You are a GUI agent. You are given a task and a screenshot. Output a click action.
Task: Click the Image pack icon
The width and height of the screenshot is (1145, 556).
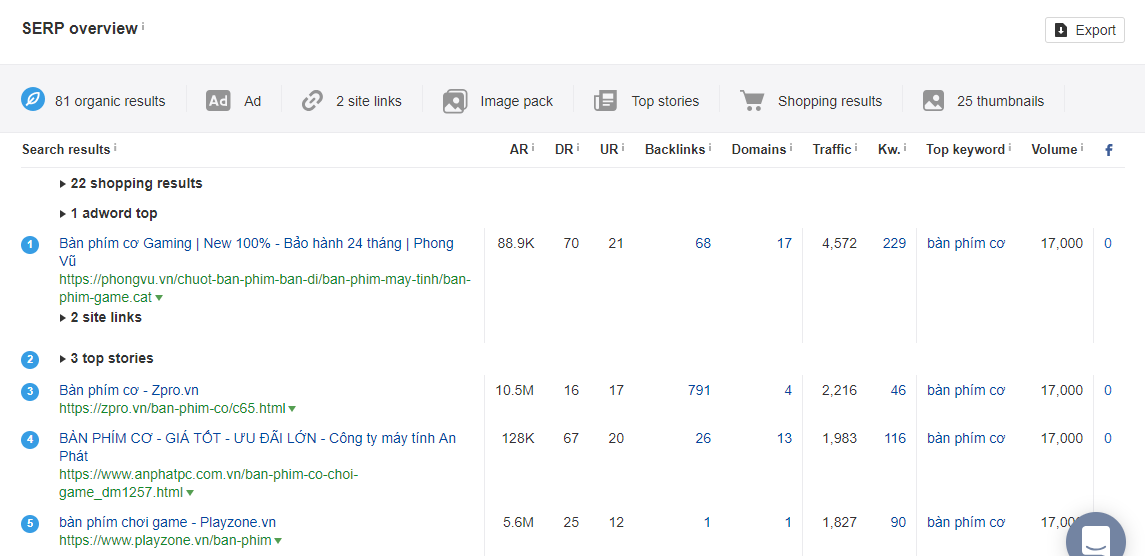(x=455, y=101)
